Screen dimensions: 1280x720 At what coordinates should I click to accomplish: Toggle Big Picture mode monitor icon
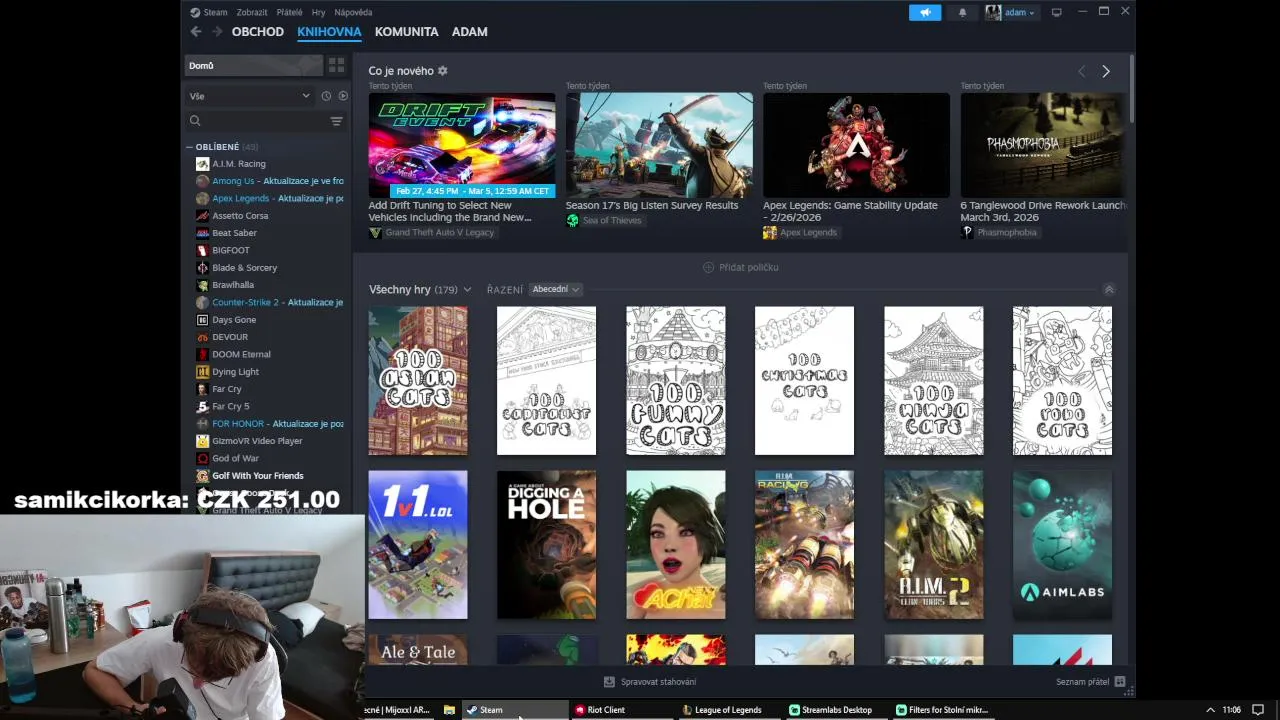pyautogui.click(x=1056, y=12)
